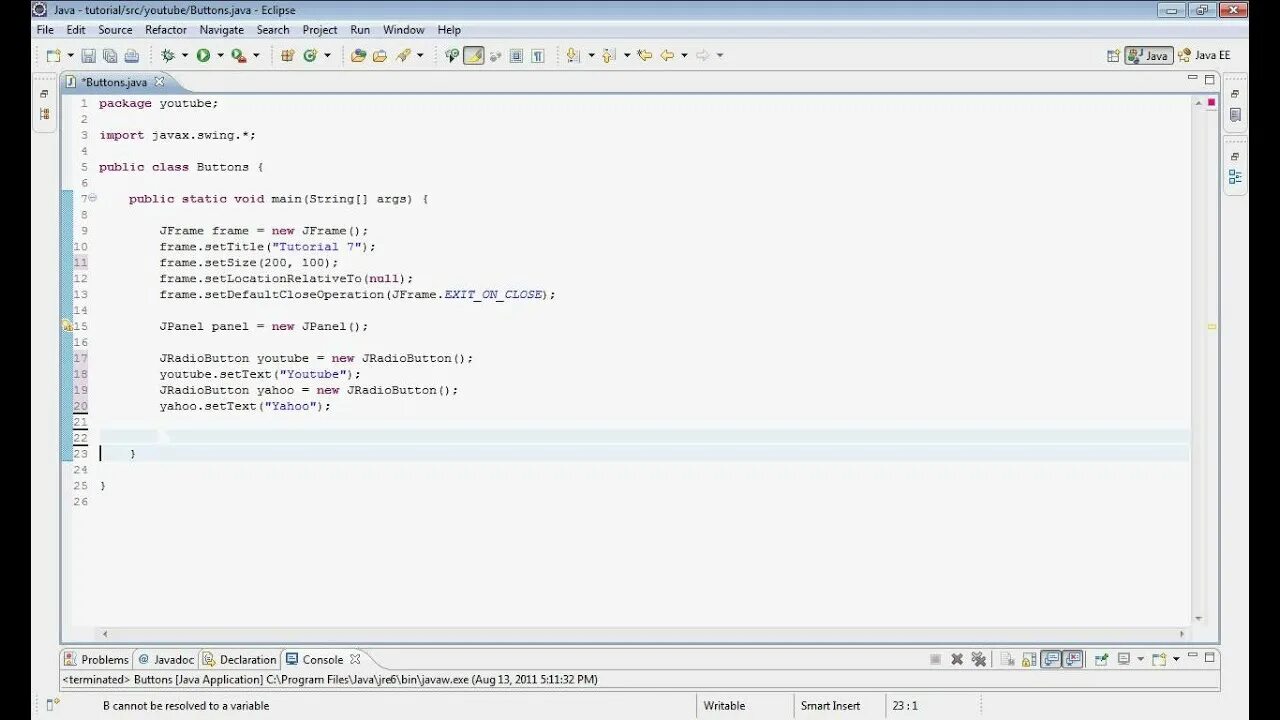Toggle Scroll Lock in the console
Screen dimensions: 1280x720
pyautogui.click(x=1029, y=659)
